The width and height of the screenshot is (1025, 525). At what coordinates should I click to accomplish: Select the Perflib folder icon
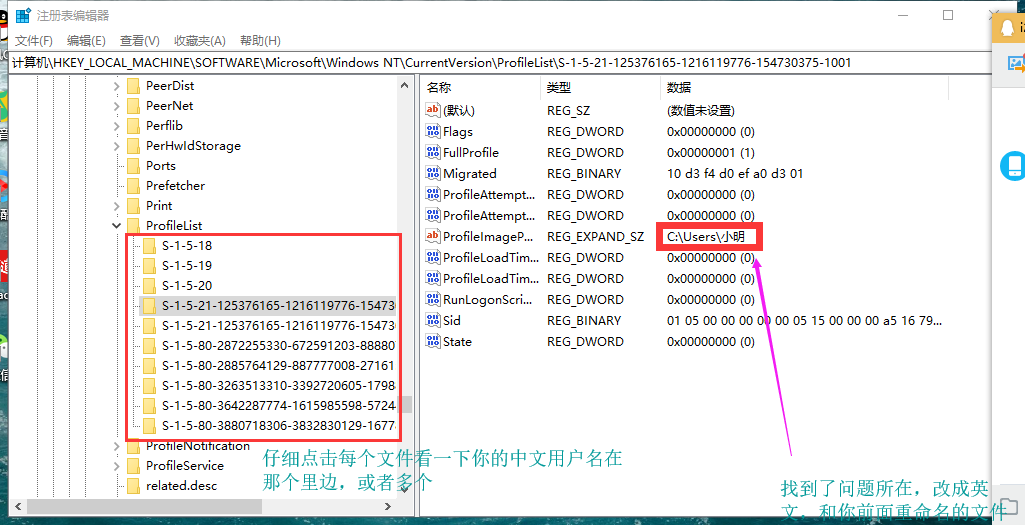[x=133, y=126]
